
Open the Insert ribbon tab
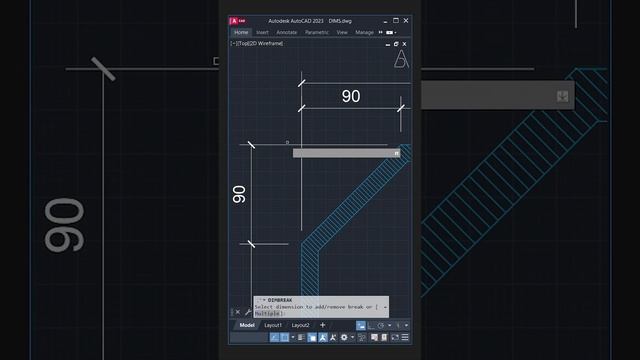pos(262,32)
